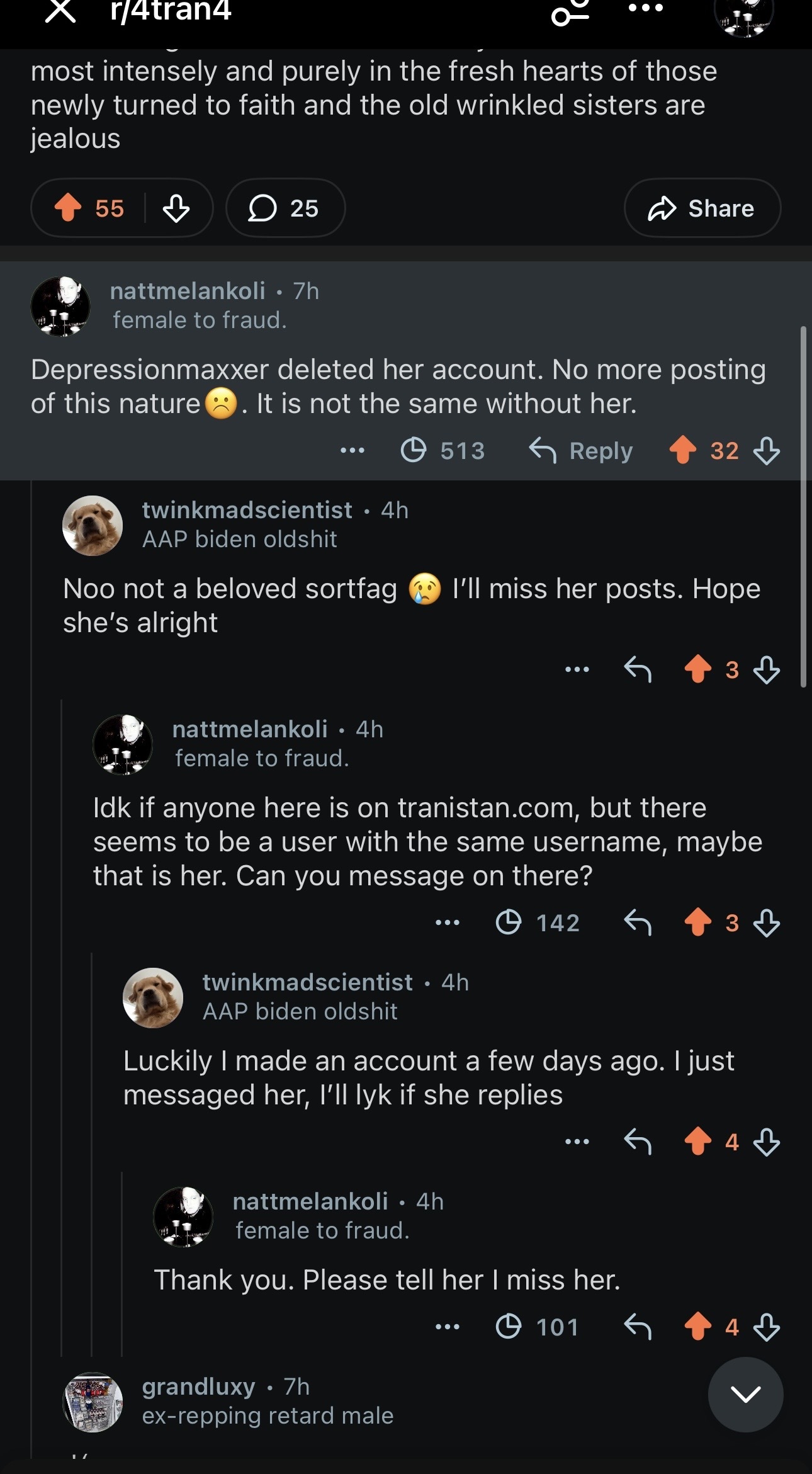The width and height of the screenshot is (812, 1474).
Task: Jump to next comment with chevron button
Action: 745,1394
